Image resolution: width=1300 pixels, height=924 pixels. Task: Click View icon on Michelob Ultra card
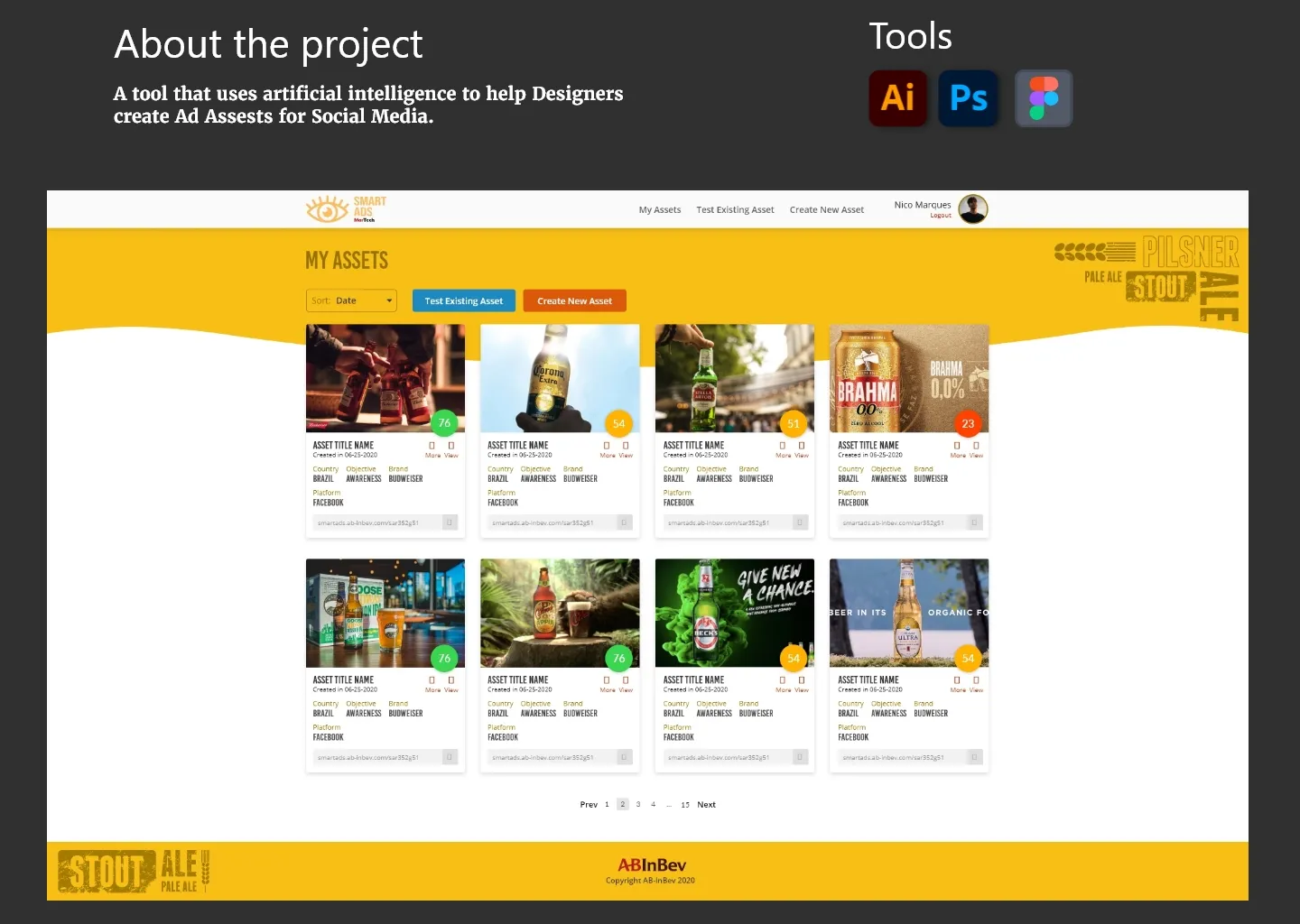pyautogui.click(x=976, y=680)
